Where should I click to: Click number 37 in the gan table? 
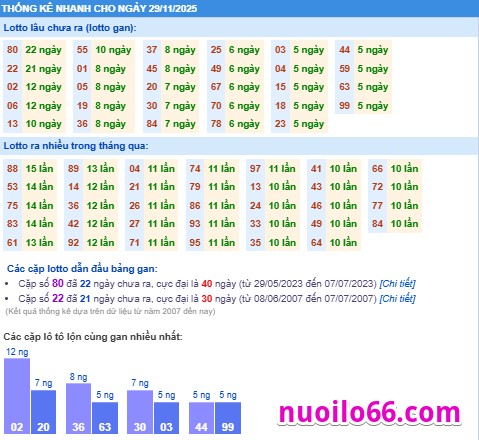(152, 50)
